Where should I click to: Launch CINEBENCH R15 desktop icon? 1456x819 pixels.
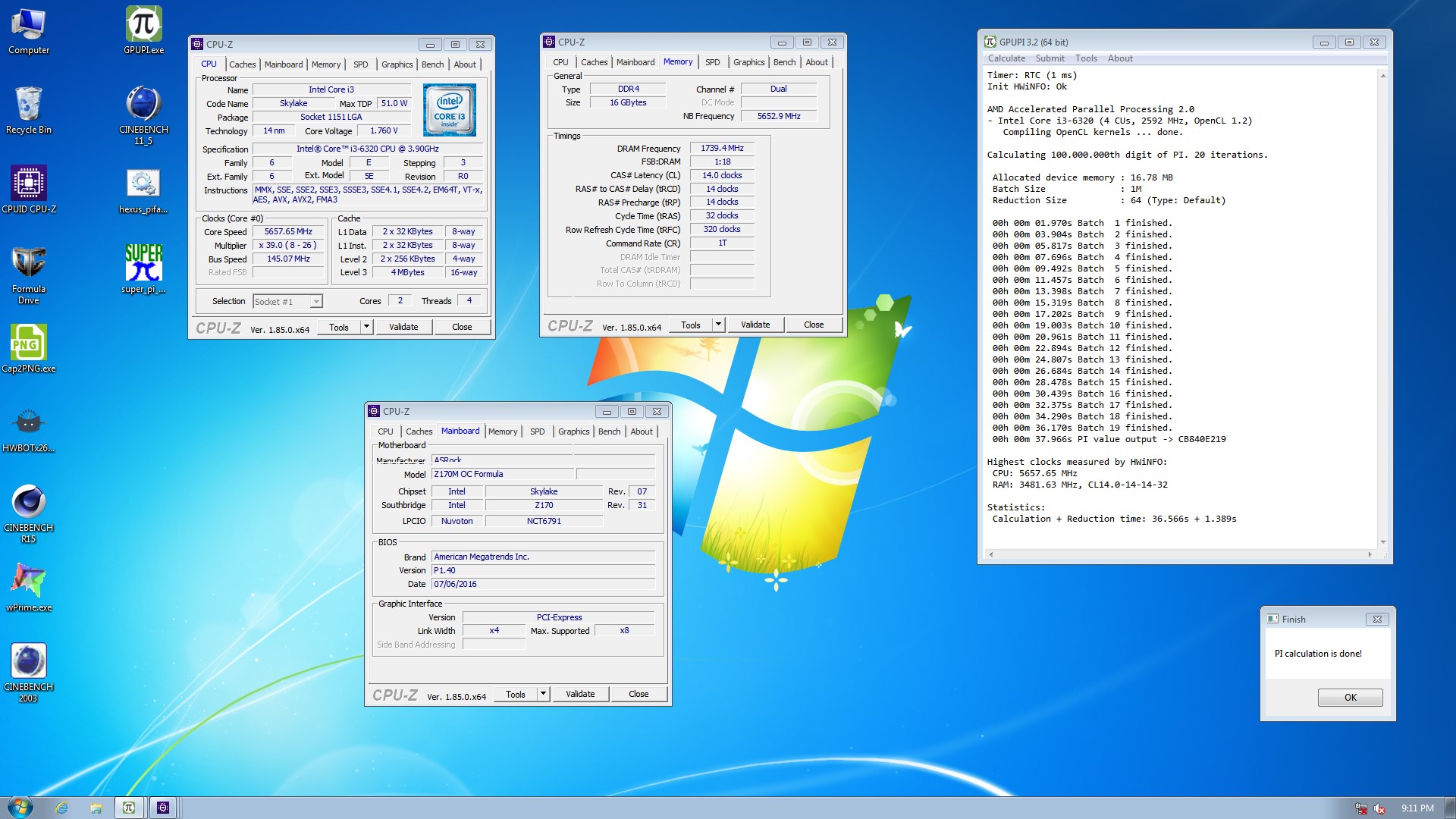coord(29,513)
